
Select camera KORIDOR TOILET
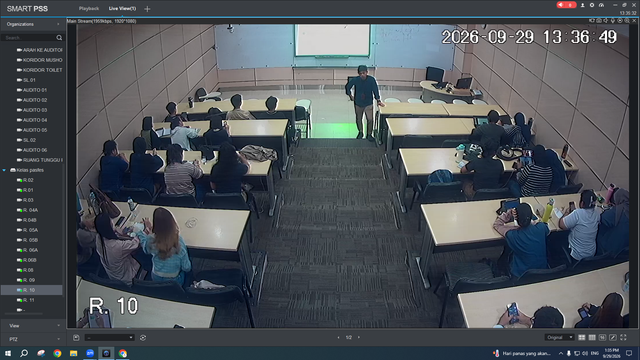coord(40,70)
